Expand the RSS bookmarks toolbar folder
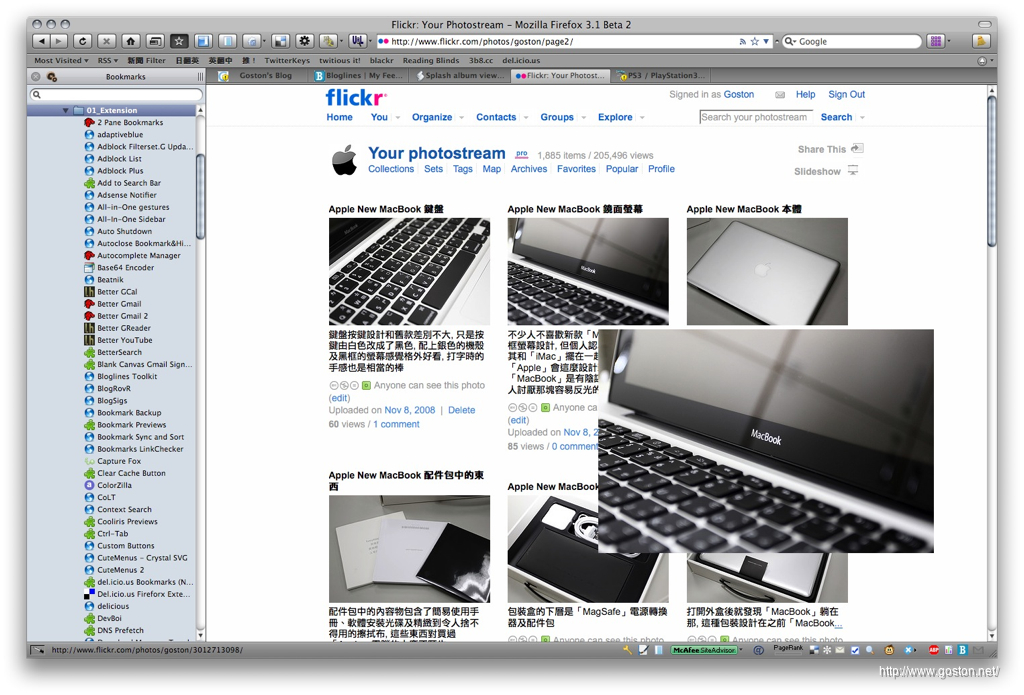 (x=108, y=60)
